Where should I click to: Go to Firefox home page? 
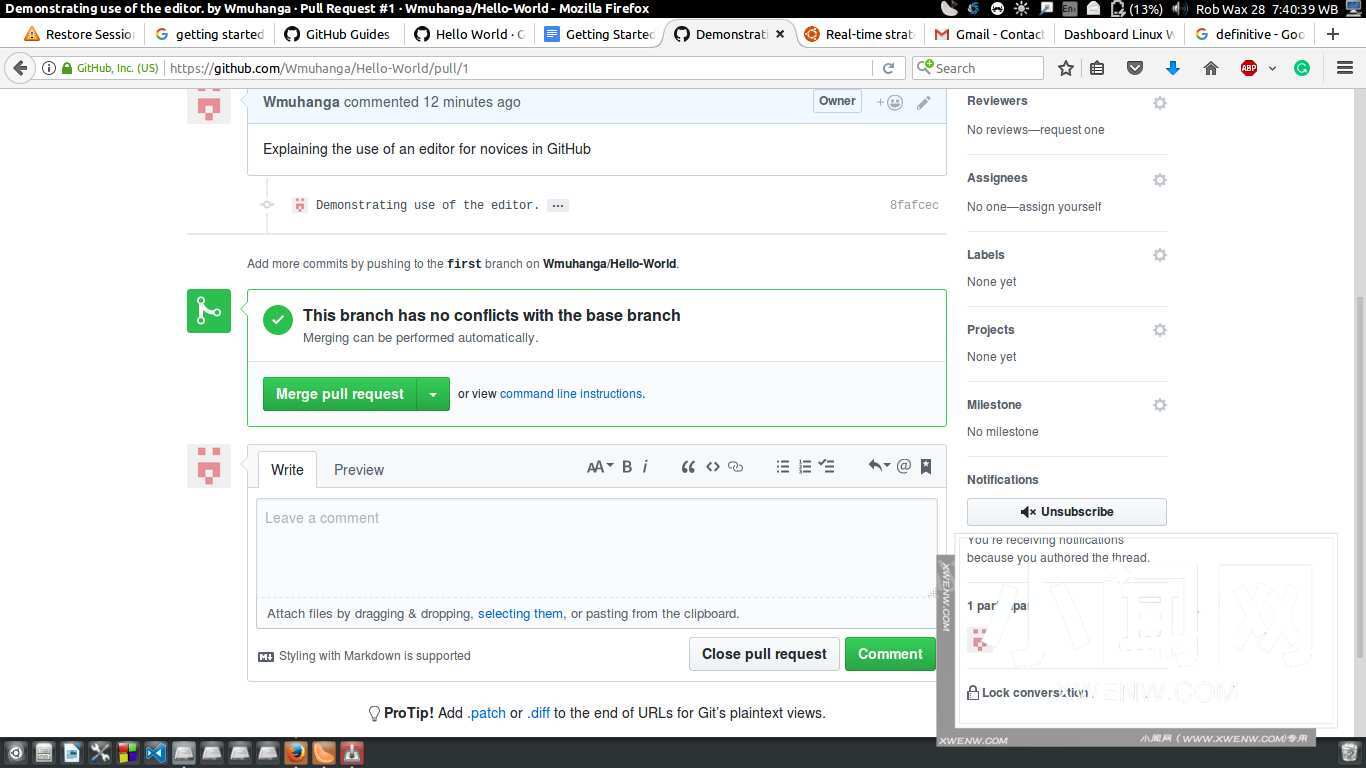click(x=1211, y=68)
